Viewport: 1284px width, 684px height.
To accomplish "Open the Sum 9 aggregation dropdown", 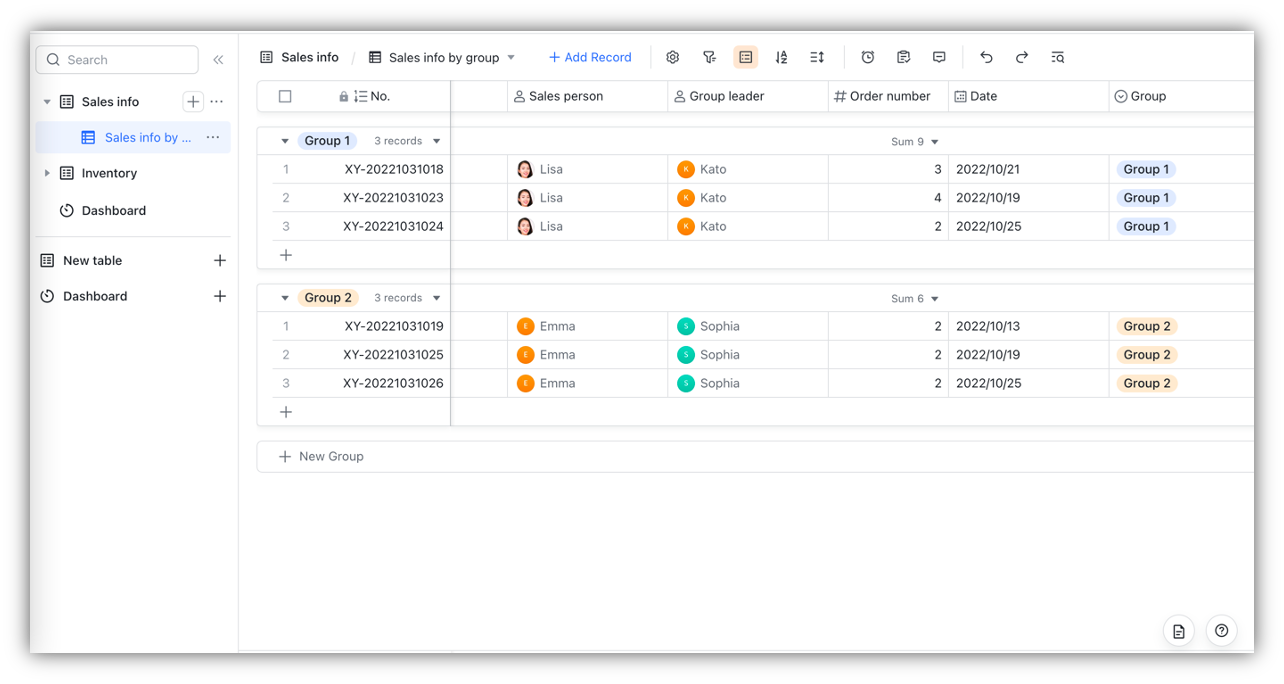I will point(913,140).
